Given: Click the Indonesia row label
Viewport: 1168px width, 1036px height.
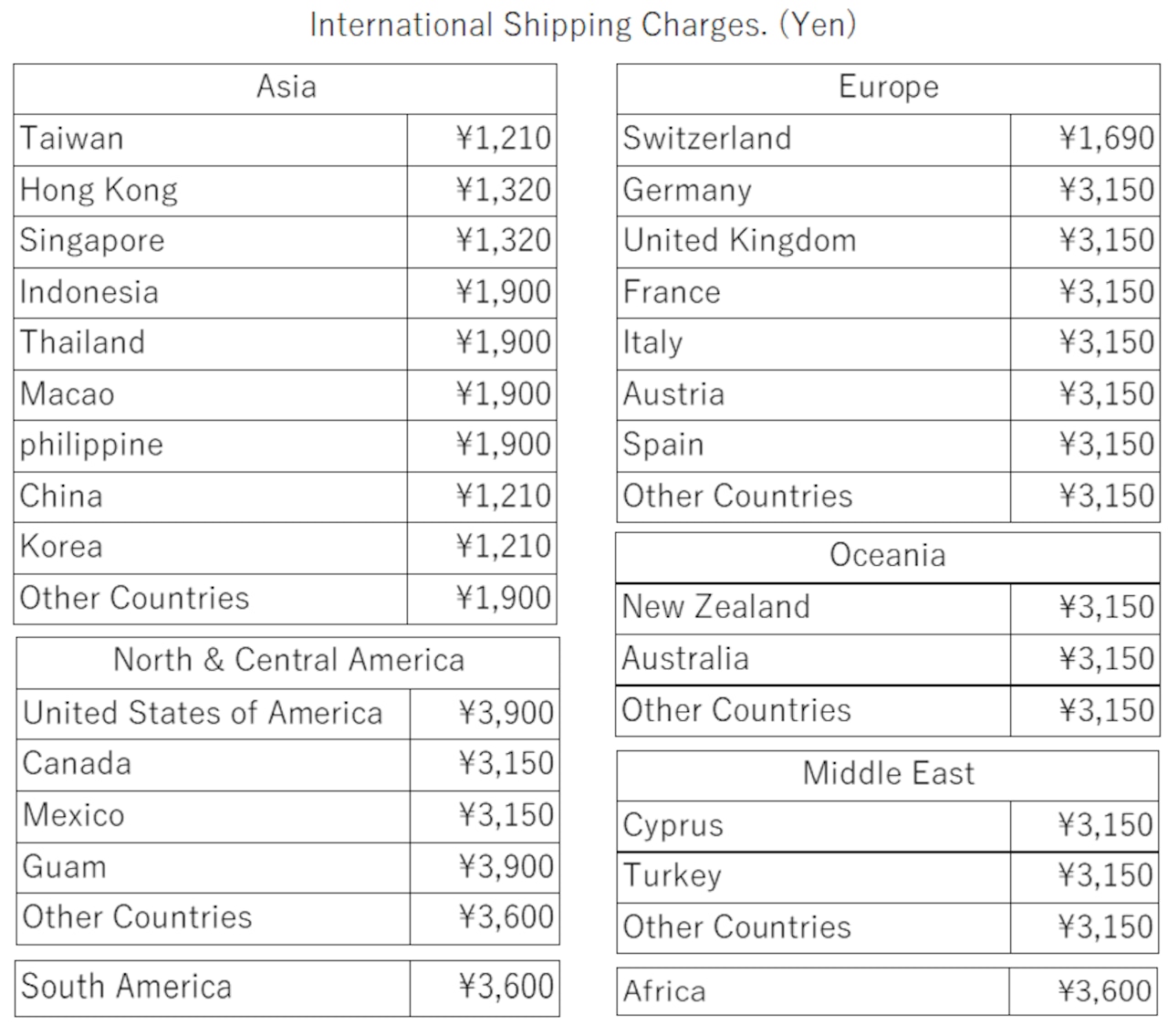Looking at the screenshot, I should (211, 293).
